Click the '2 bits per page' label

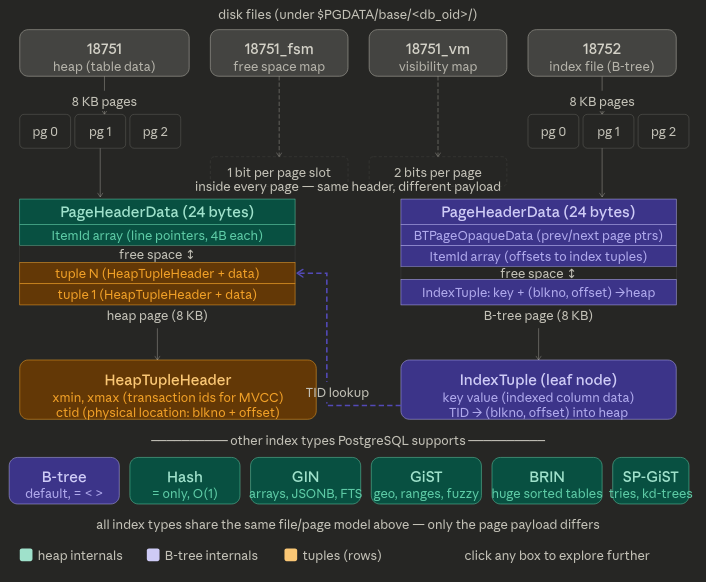[x=438, y=172]
